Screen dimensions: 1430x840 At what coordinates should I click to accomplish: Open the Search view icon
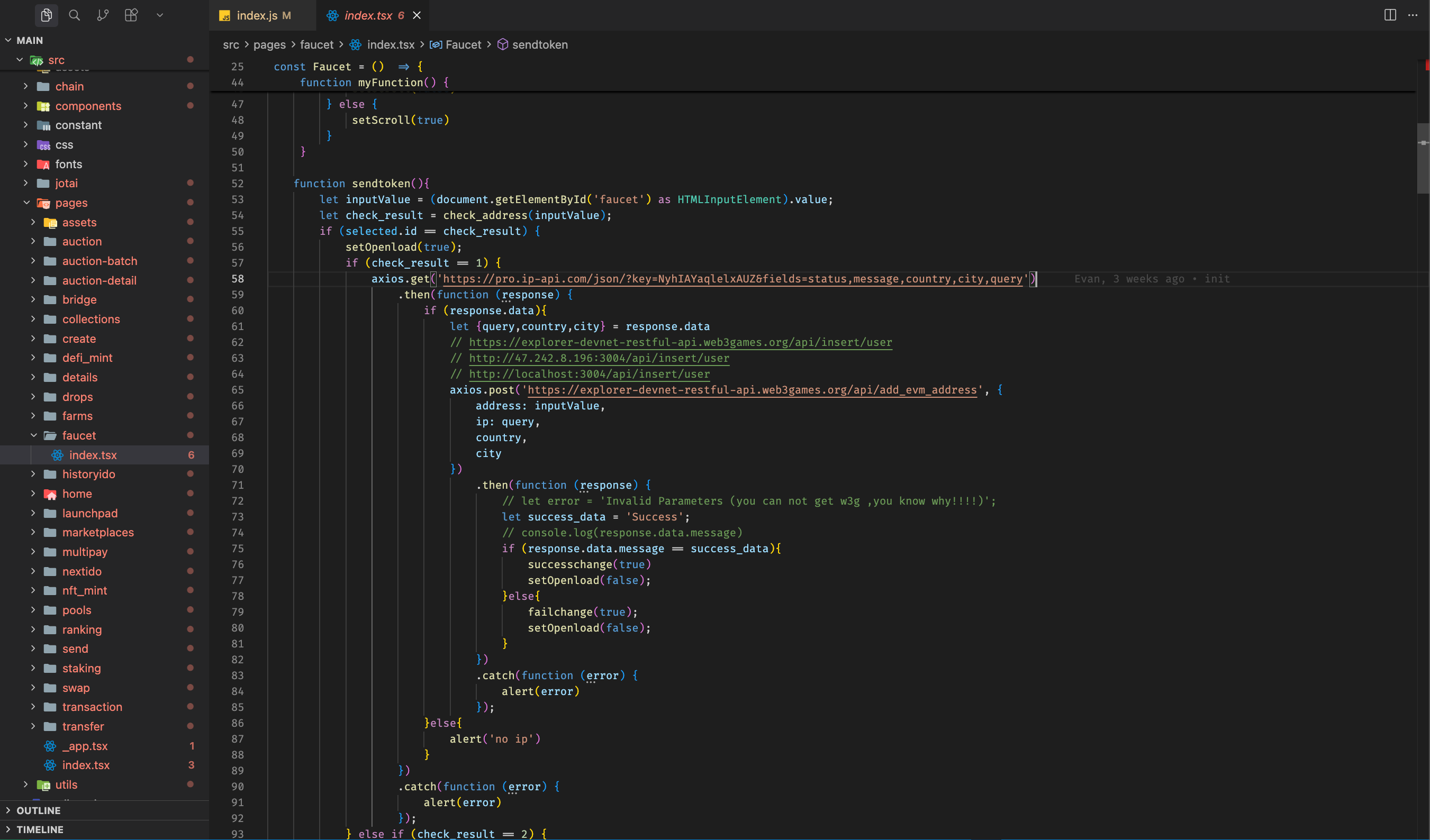74,15
